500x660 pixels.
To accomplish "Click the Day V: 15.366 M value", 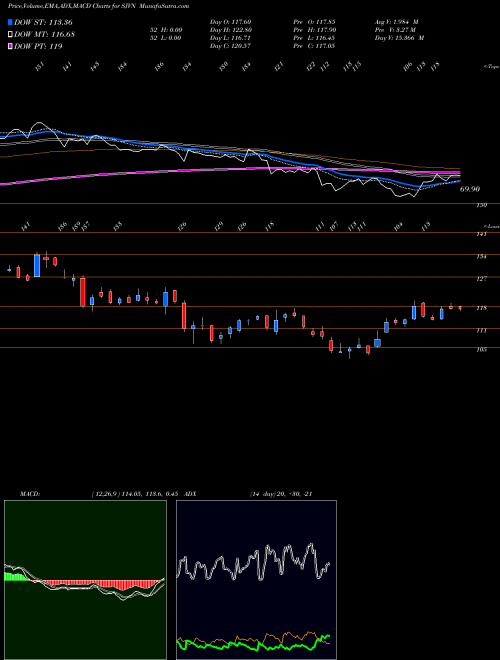I will tap(399, 38).
